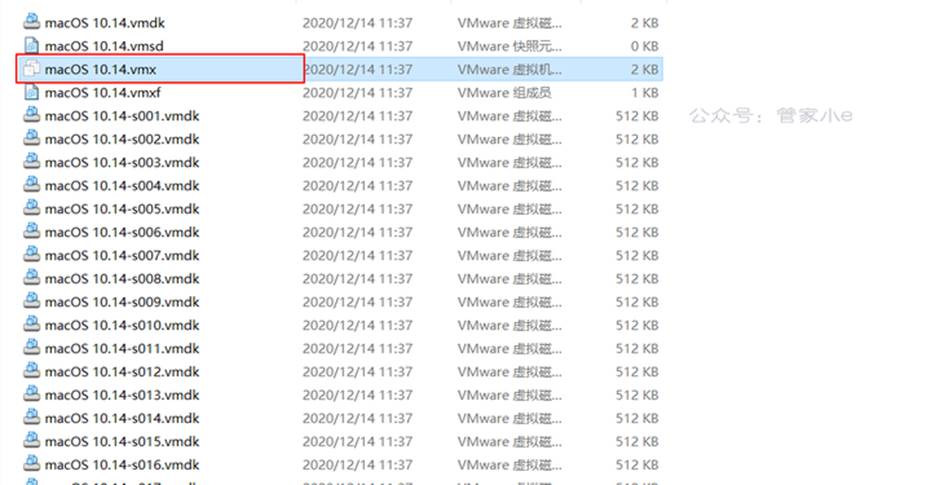The image size is (931, 485).
Task: Click the macOS 10.14-s010.vmdk disk icon
Action: click(x=31, y=324)
